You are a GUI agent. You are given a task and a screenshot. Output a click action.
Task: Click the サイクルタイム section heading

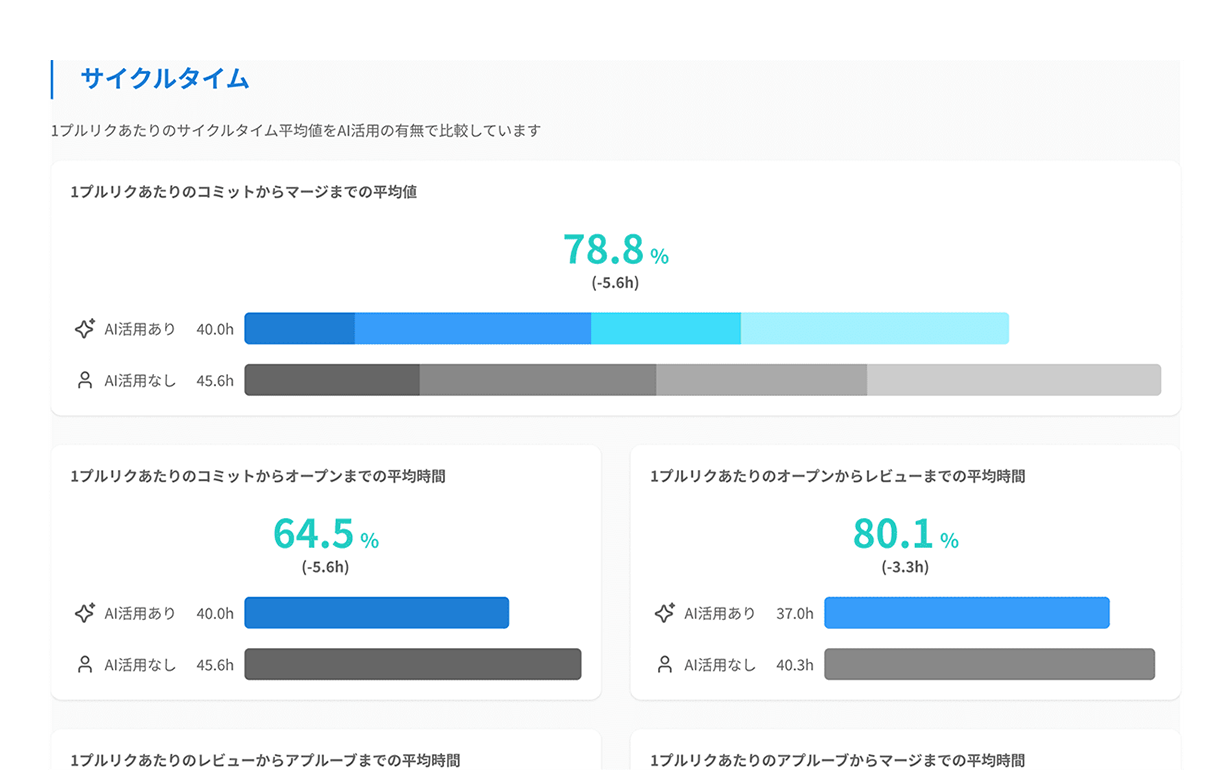[165, 79]
